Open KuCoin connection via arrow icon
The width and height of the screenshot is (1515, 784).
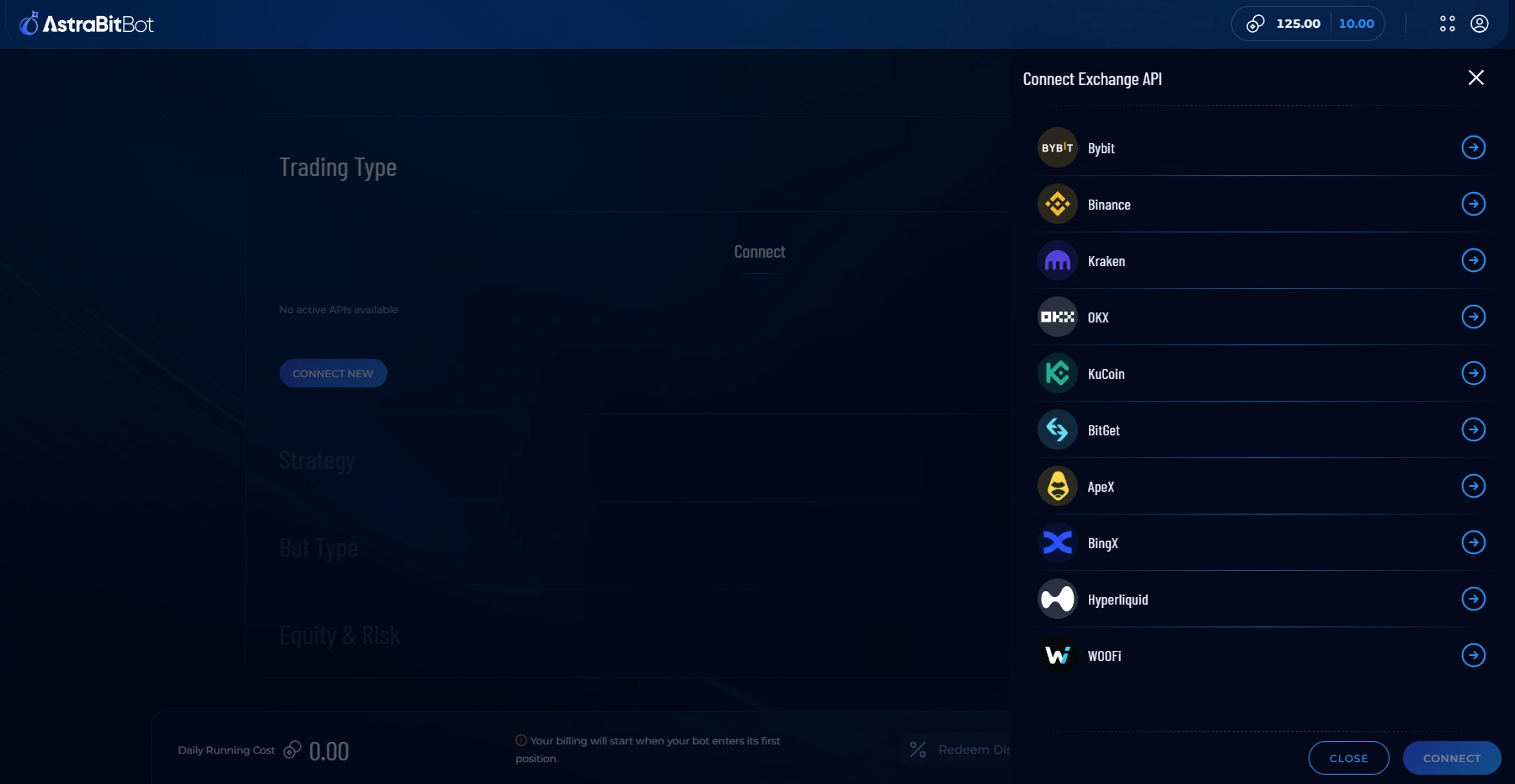tap(1474, 373)
